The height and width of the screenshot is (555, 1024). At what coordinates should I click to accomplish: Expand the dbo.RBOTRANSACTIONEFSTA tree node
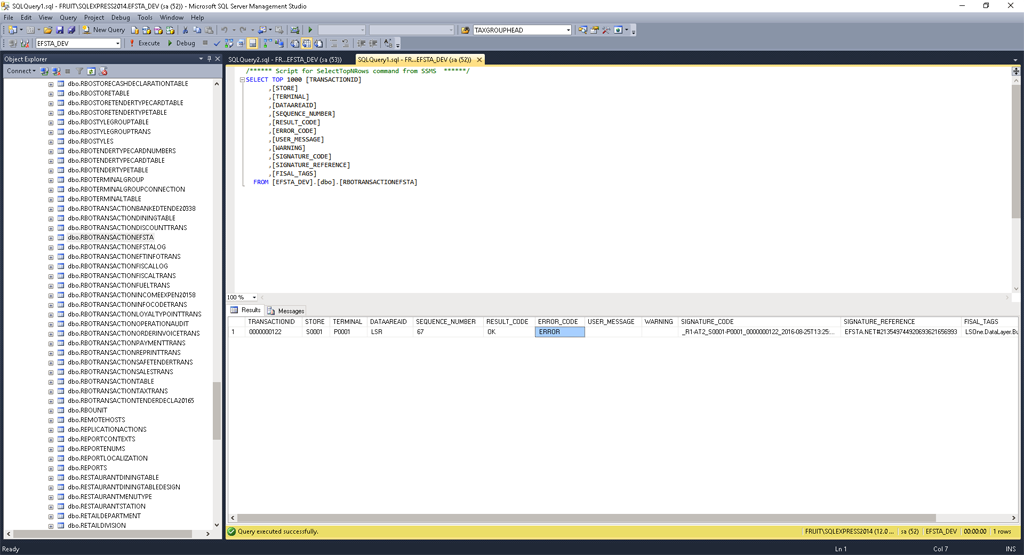pos(51,237)
